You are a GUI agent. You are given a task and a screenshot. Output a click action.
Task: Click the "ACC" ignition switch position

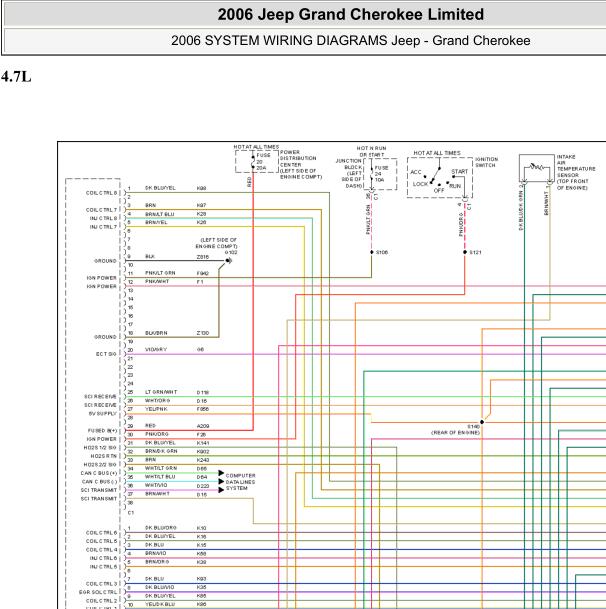416,172
